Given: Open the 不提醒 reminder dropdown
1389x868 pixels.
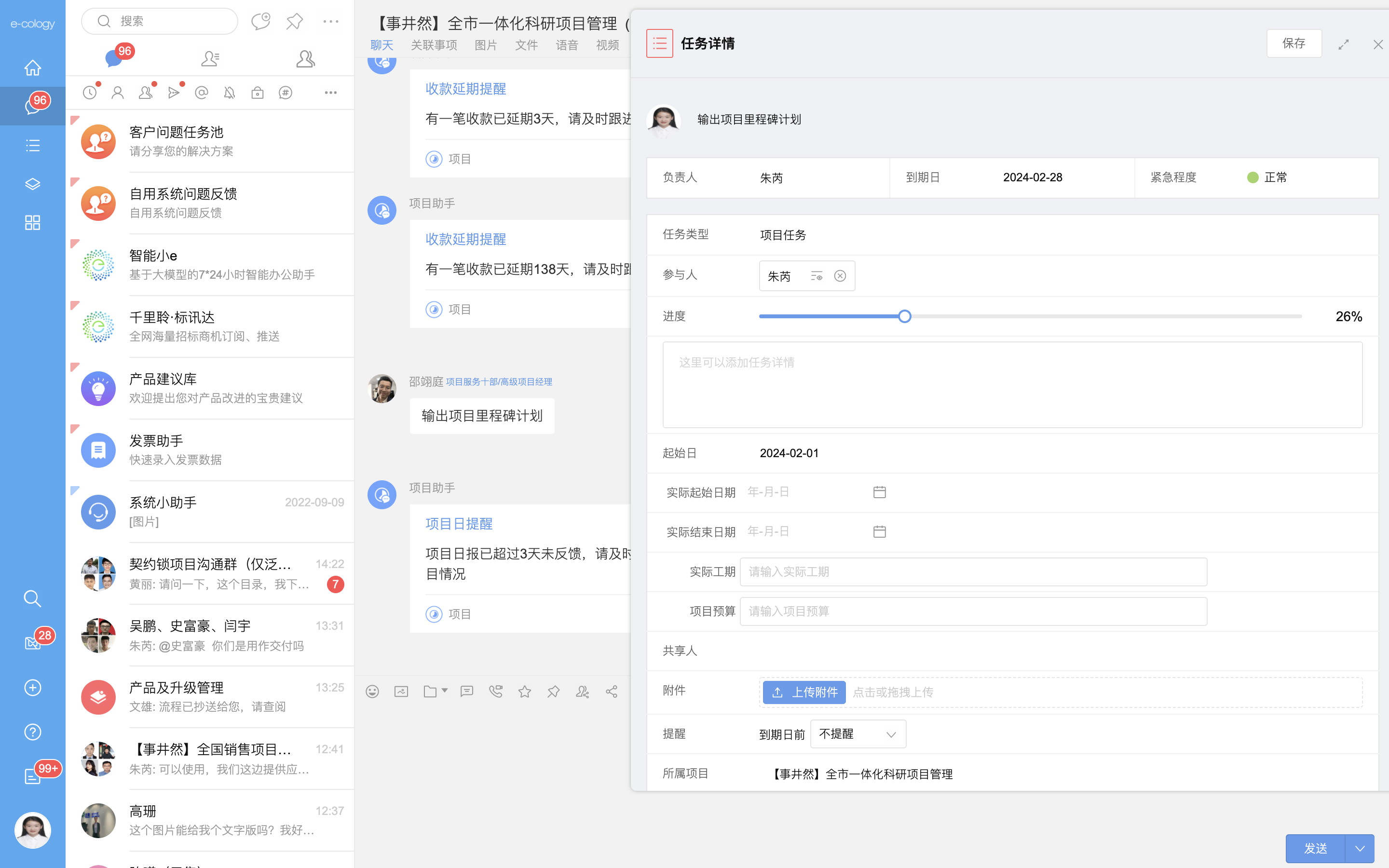Looking at the screenshot, I should pos(858,734).
